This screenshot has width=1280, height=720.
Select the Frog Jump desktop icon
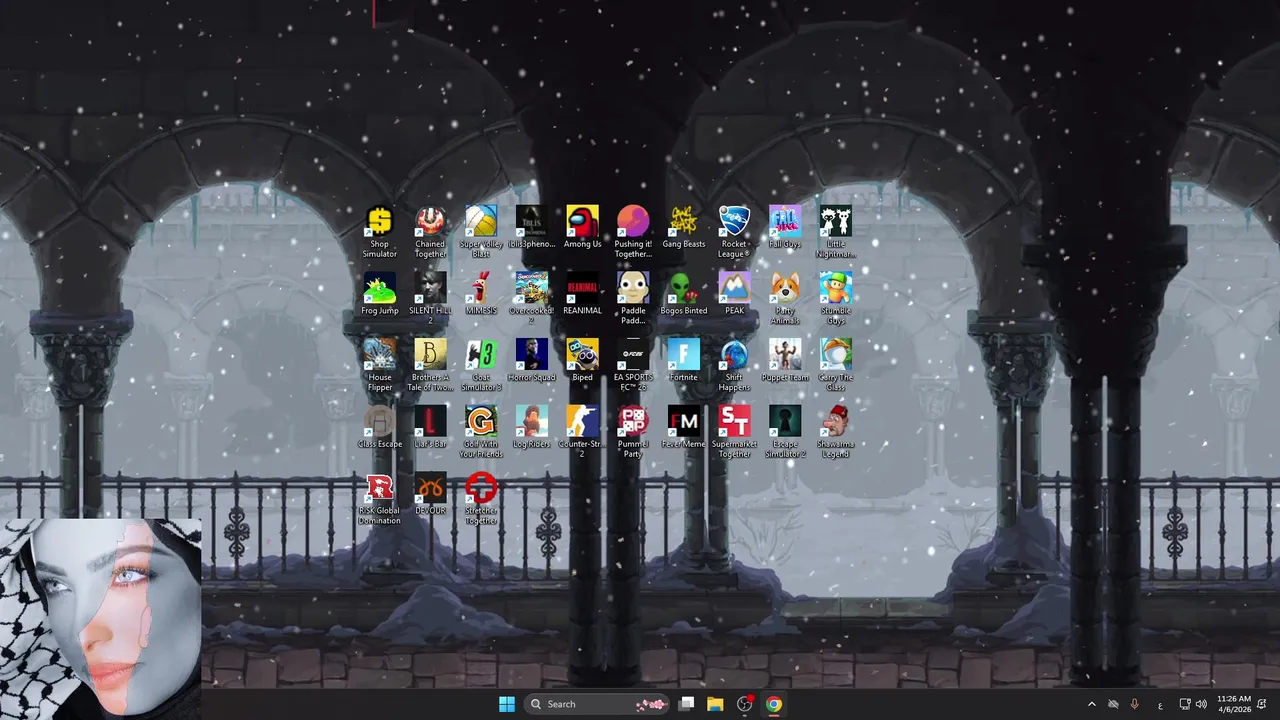click(380, 294)
